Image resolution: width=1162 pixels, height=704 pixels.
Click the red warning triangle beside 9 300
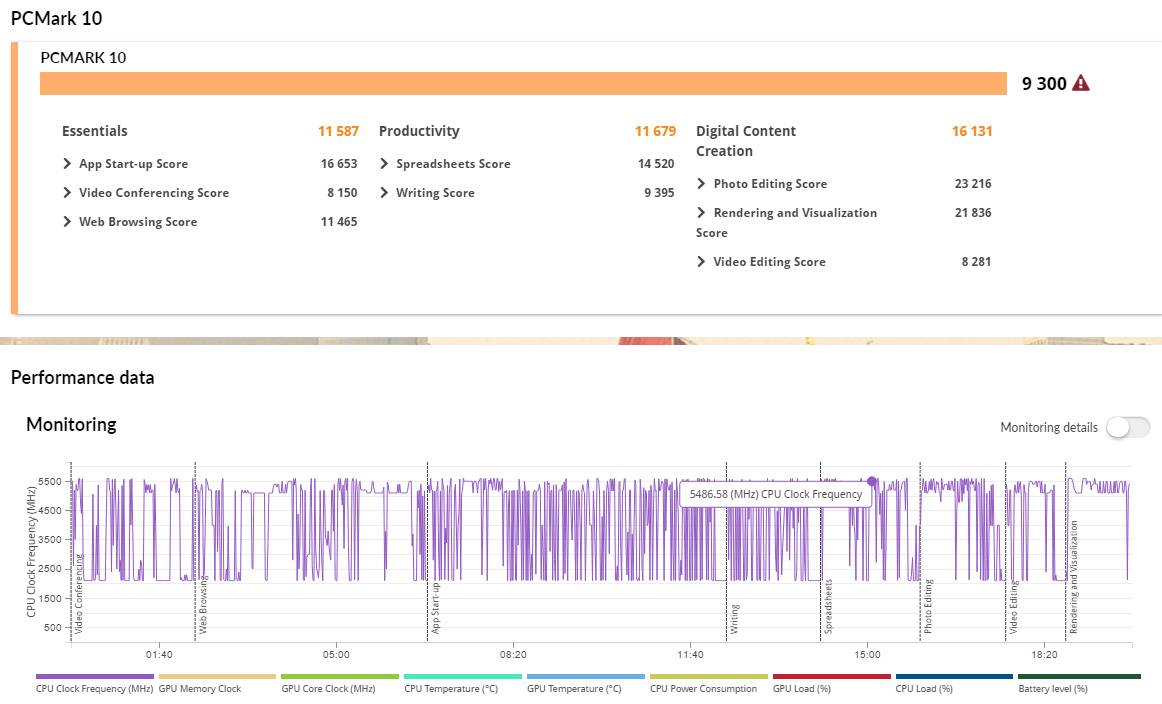click(x=1080, y=84)
